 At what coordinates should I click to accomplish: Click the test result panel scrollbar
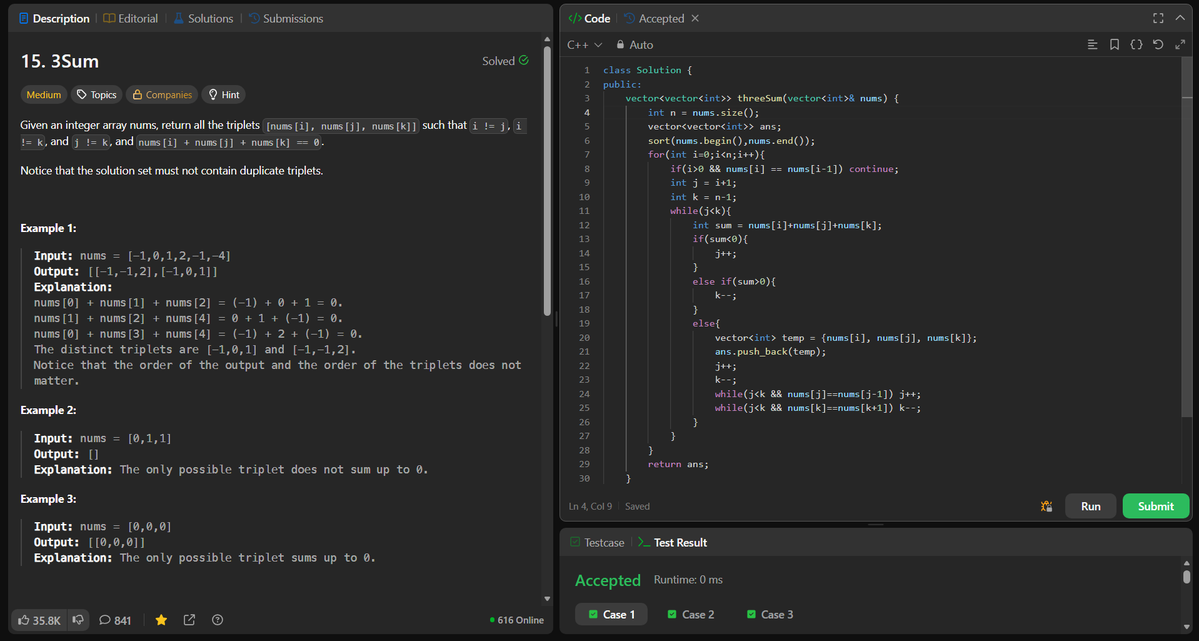pos(1187,576)
